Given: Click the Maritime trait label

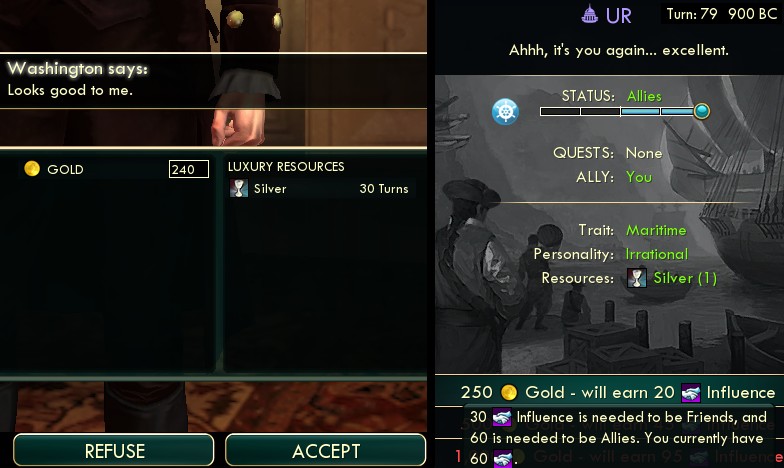Looking at the screenshot, I should tap(656, 230).
